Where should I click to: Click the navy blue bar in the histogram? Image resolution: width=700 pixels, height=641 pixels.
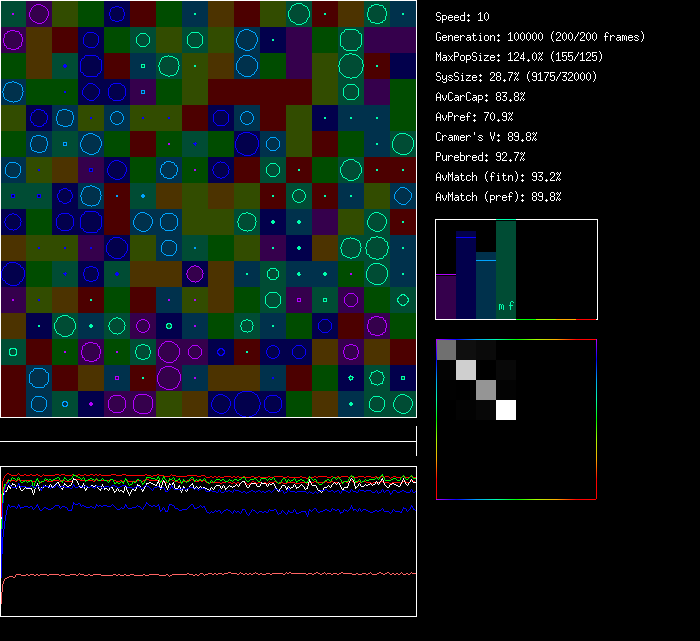pos(466,275)
